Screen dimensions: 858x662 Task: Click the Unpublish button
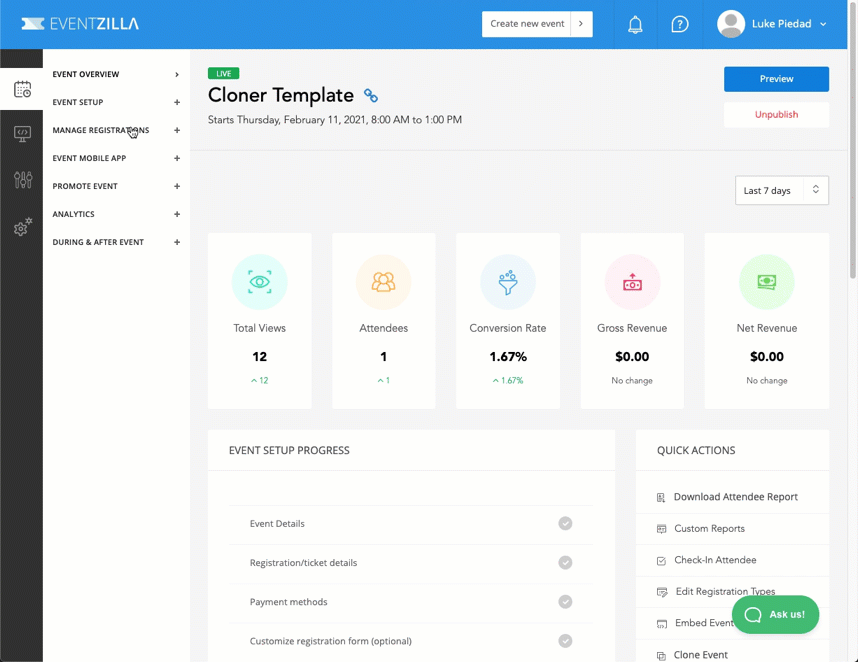[776, 114]
